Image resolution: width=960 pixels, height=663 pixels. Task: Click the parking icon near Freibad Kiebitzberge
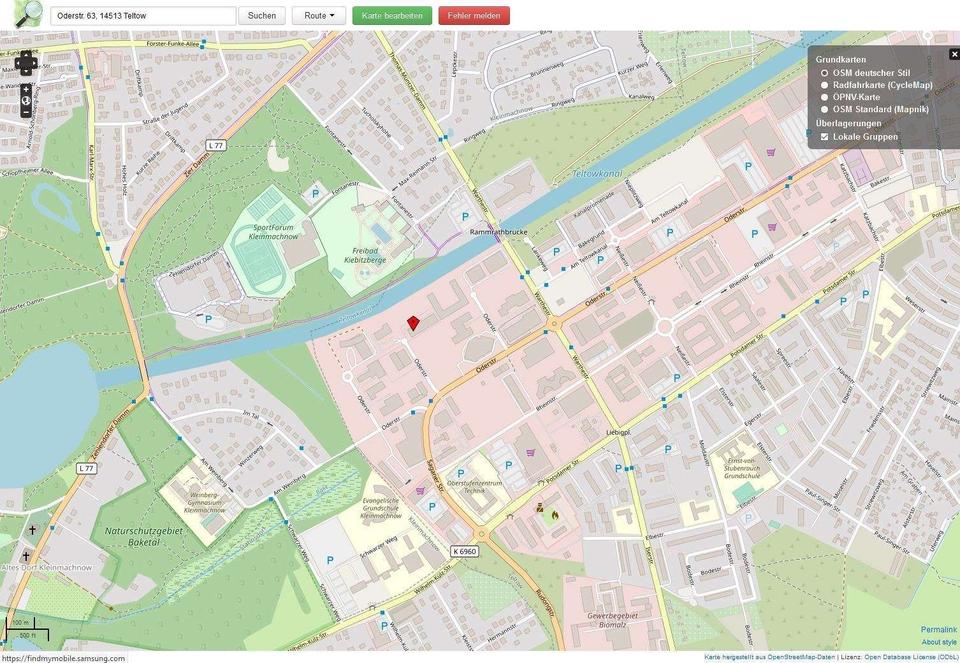[316, 194]
